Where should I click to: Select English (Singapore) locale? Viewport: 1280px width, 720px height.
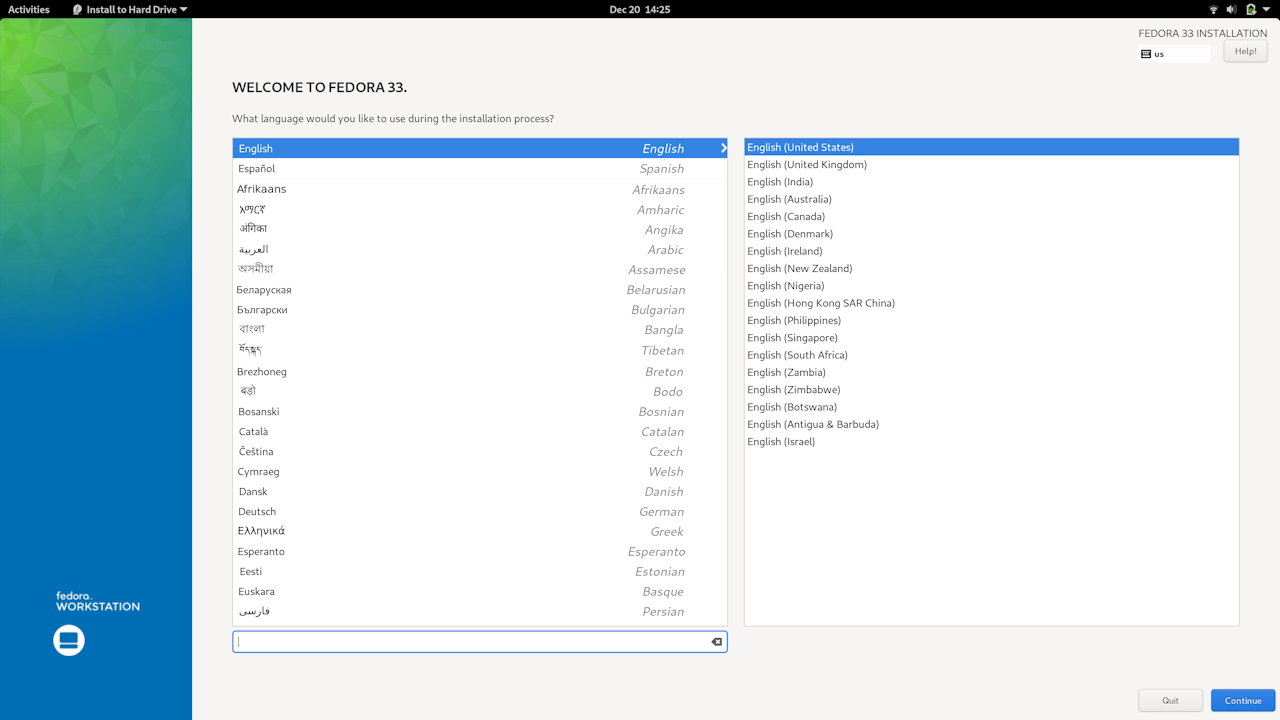(x=991, y=338)
